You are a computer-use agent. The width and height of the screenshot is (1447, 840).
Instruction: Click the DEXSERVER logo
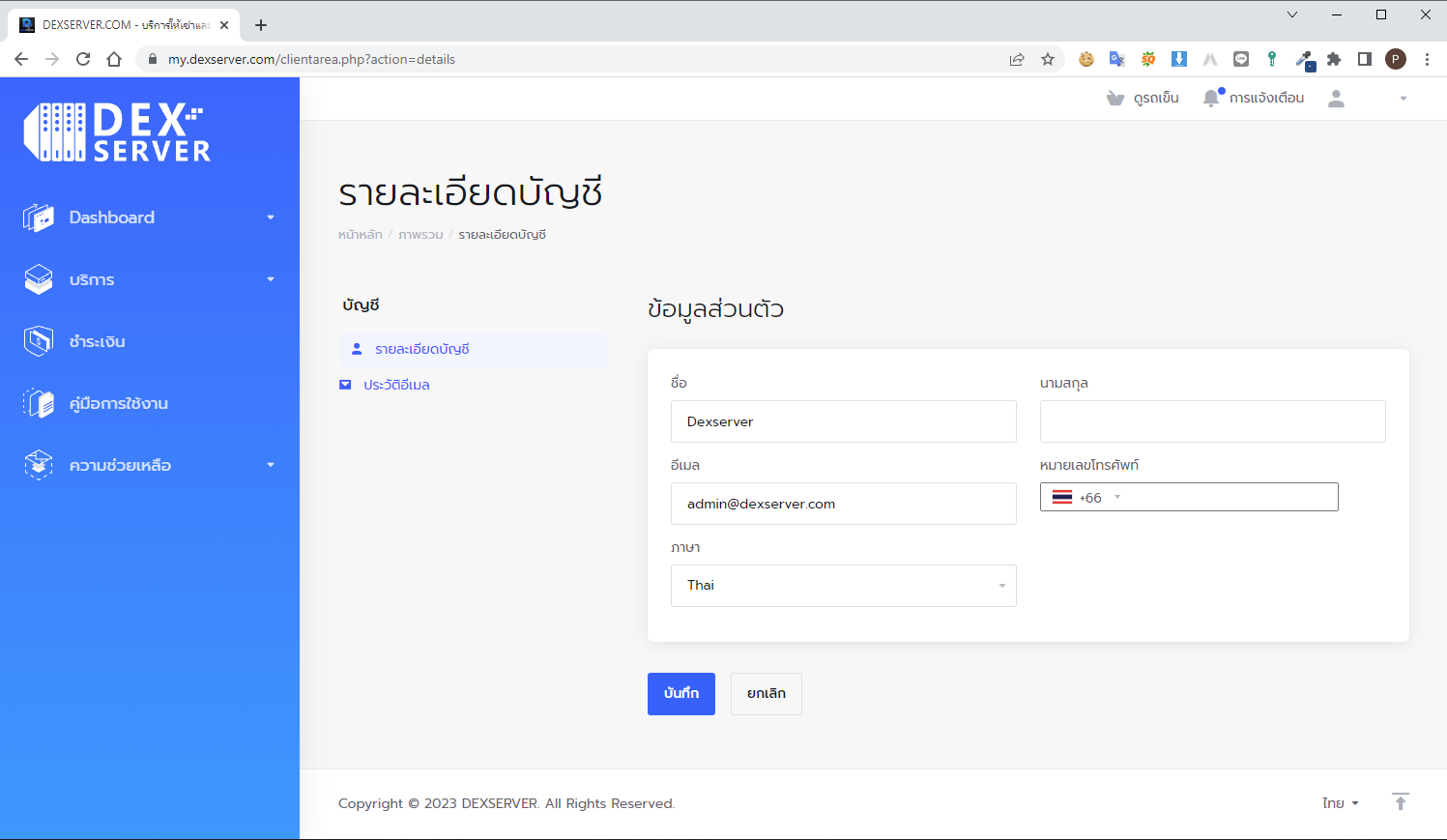[x=116, y=130]
